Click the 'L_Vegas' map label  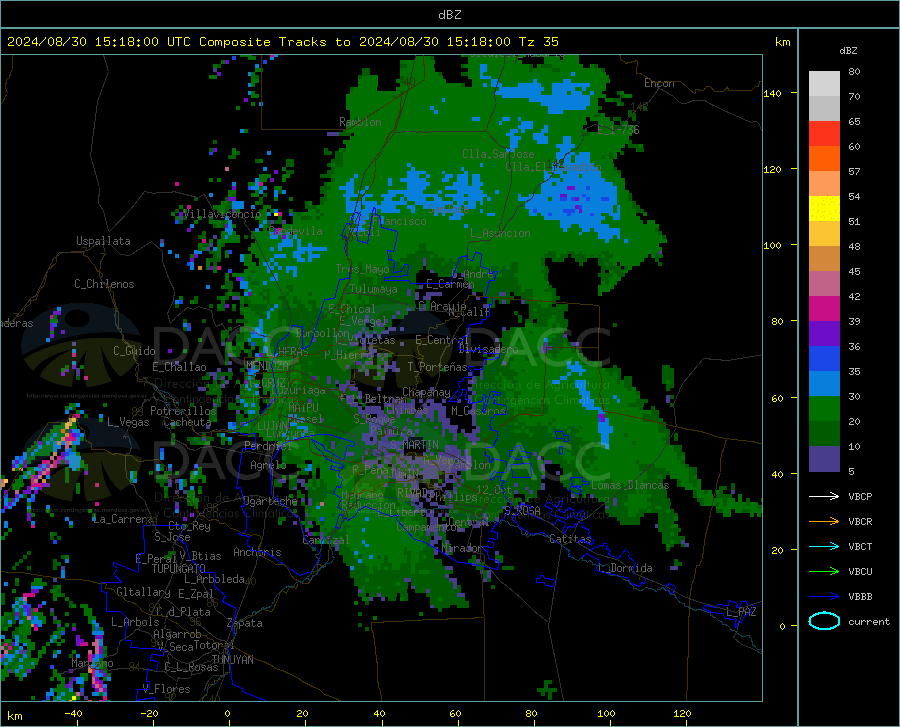click(128, 422)
